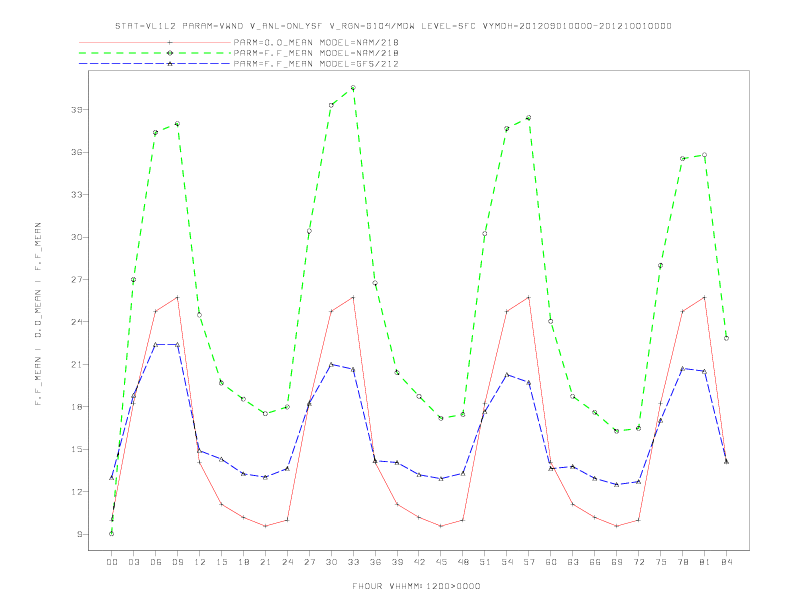Click the green circle marker at hour 69

617,431
